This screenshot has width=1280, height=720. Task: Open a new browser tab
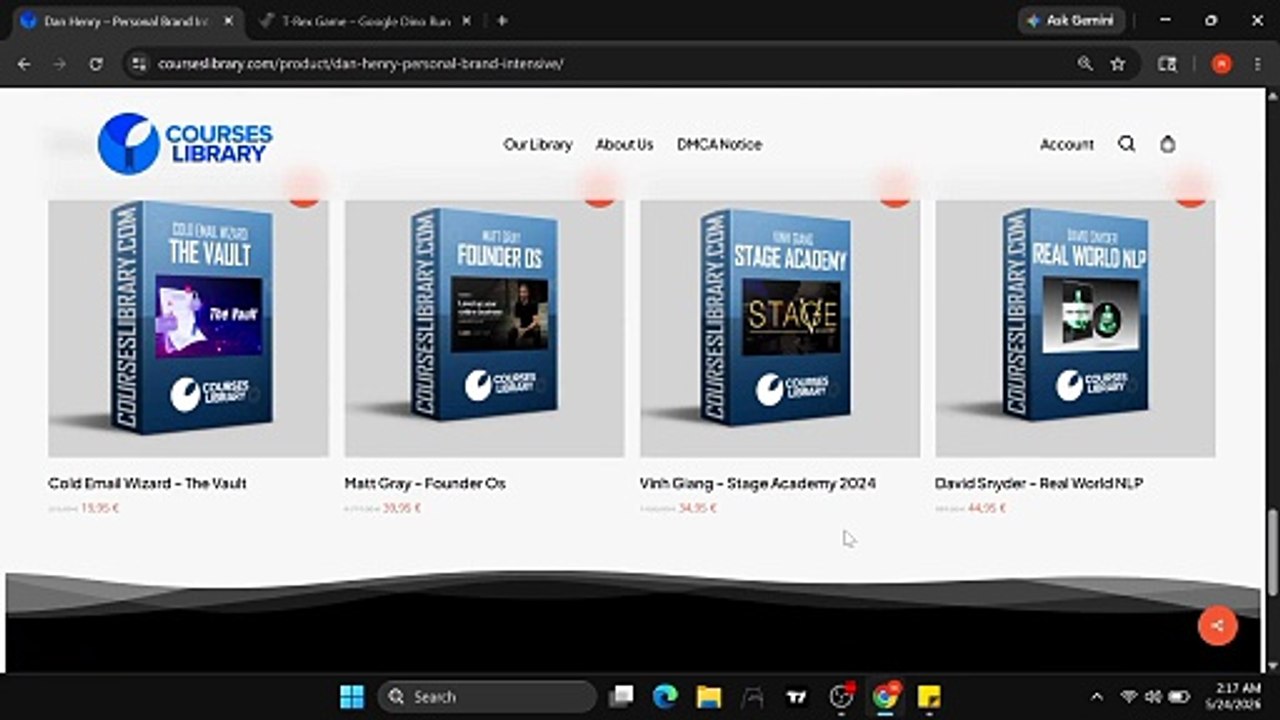[502, 20]
